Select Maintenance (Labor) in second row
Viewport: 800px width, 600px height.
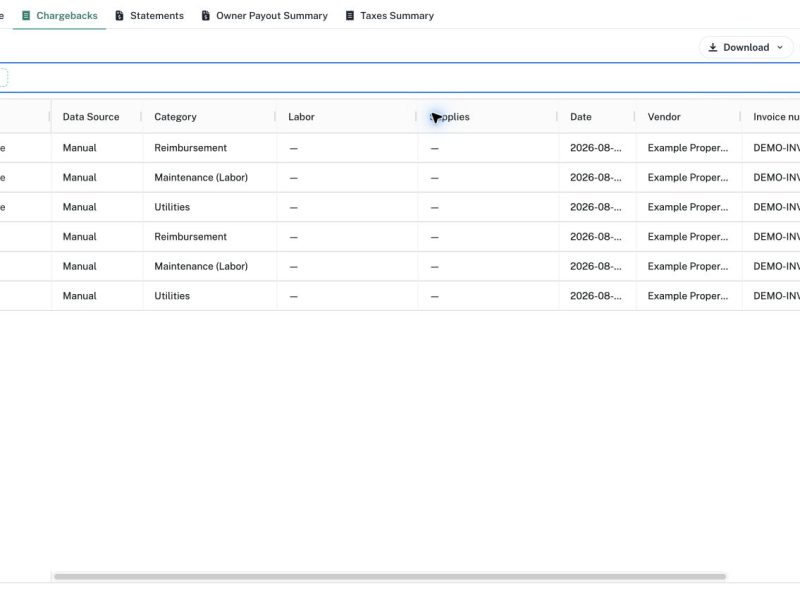tap(201, 178)
